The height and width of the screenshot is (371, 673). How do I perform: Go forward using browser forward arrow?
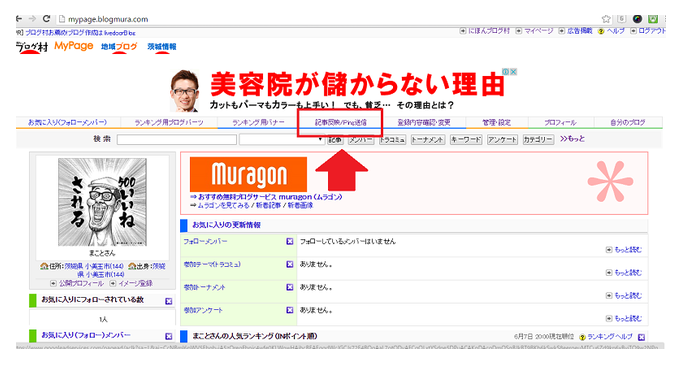pos(32,19)
